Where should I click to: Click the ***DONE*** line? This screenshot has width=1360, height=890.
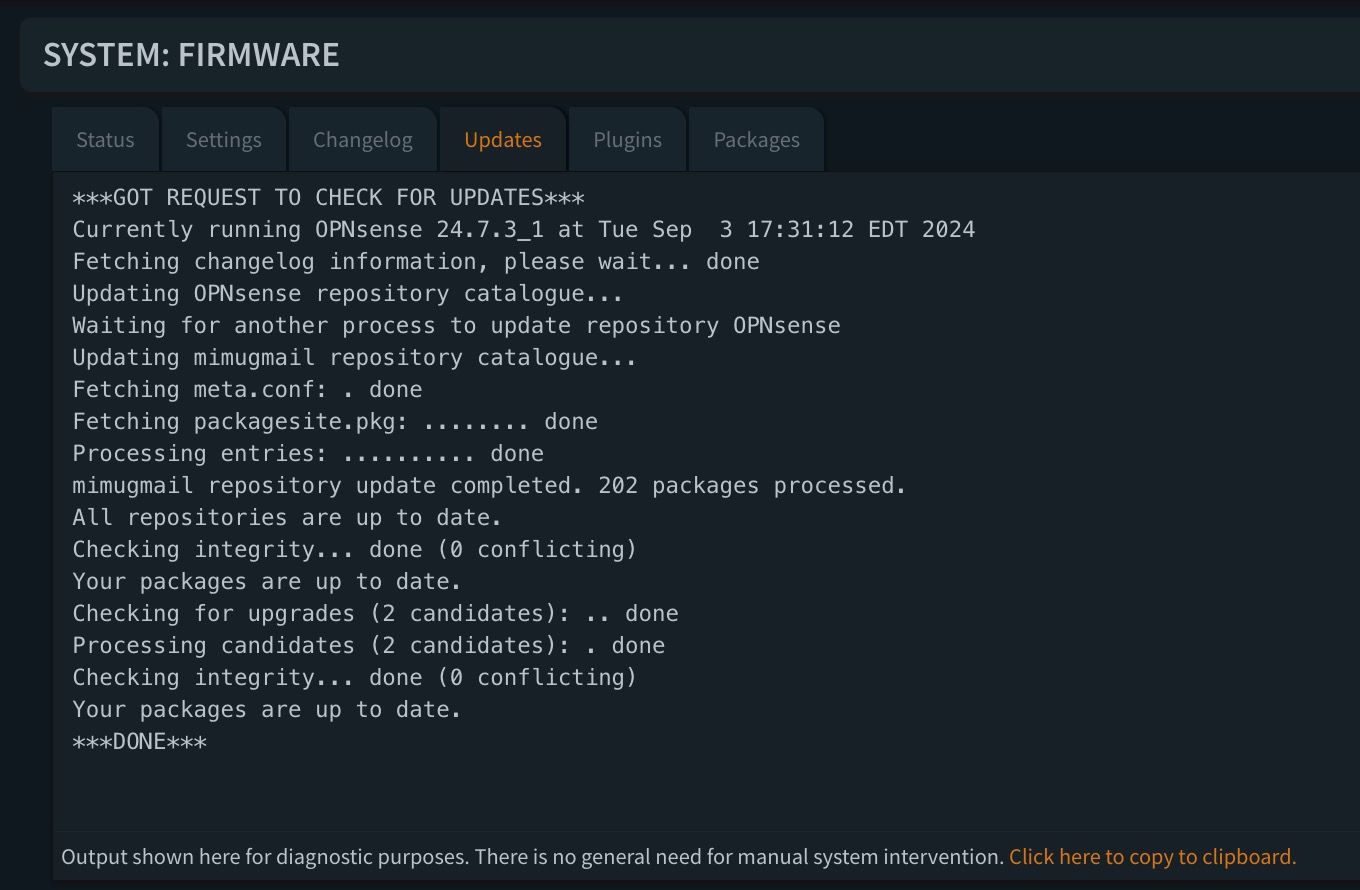tap(139, 742)
